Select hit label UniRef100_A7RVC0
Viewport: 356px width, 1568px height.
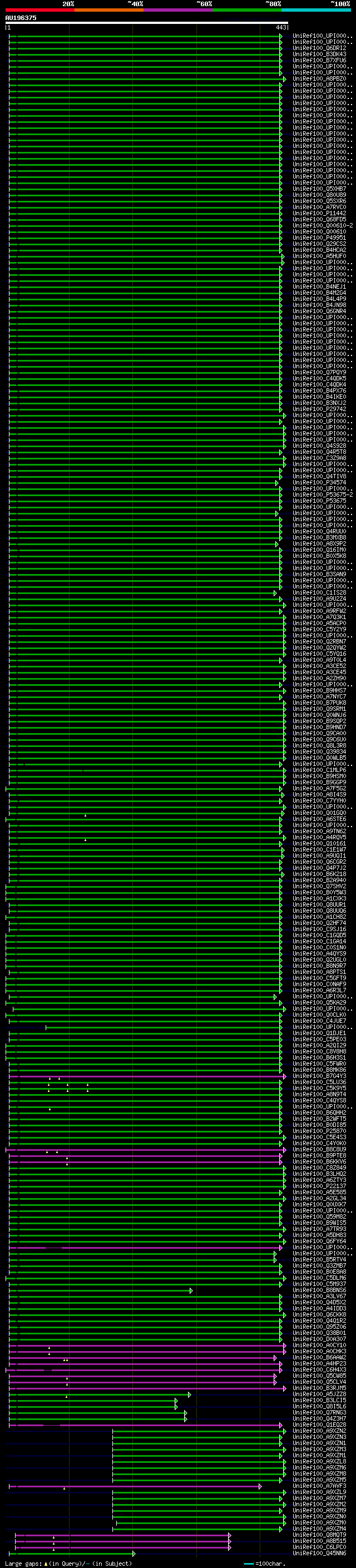[x=319, y=207]
